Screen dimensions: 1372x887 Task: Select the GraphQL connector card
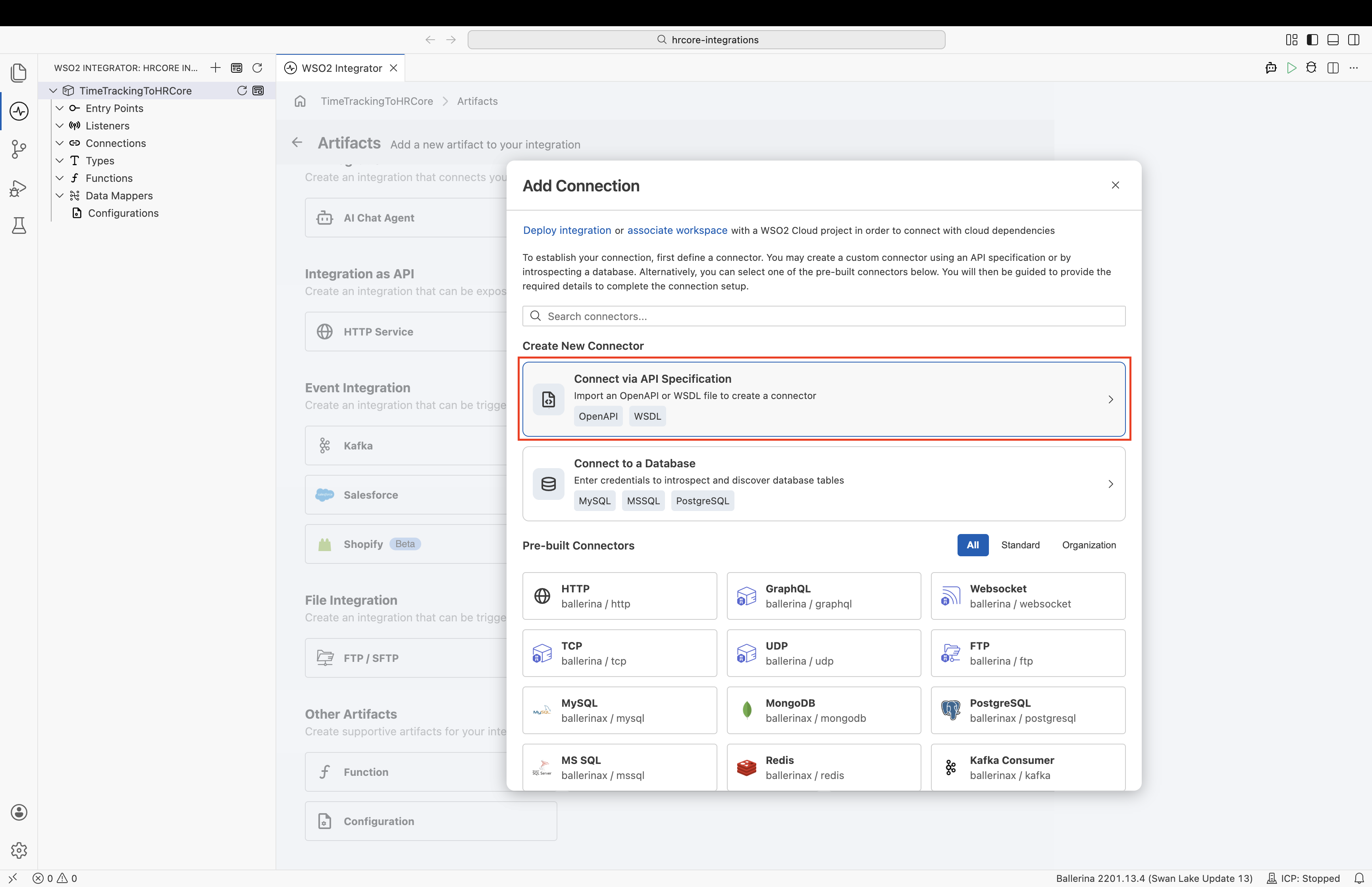click(823, 596)
